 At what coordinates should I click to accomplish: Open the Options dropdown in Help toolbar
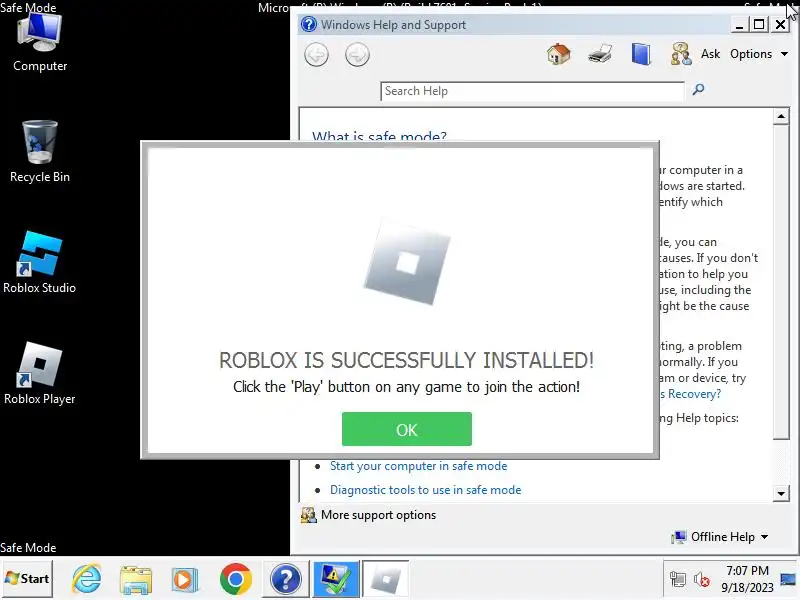pyautogui.click(x=759, y=54)
